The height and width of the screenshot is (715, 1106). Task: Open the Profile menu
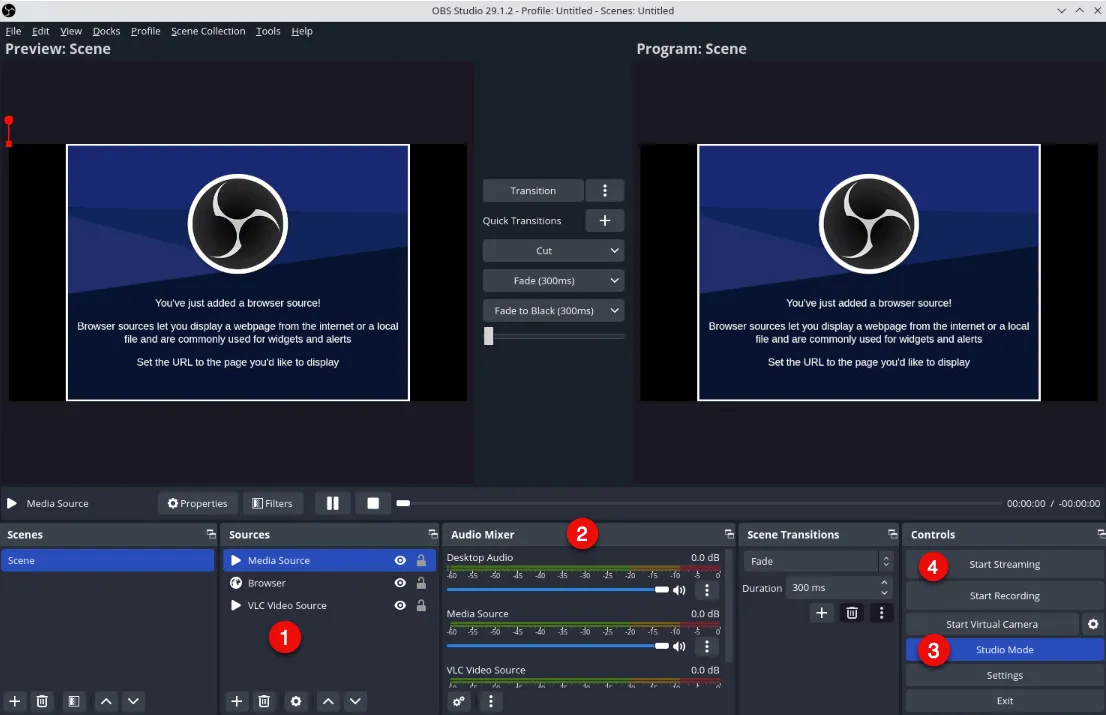[x=145, y=31]
